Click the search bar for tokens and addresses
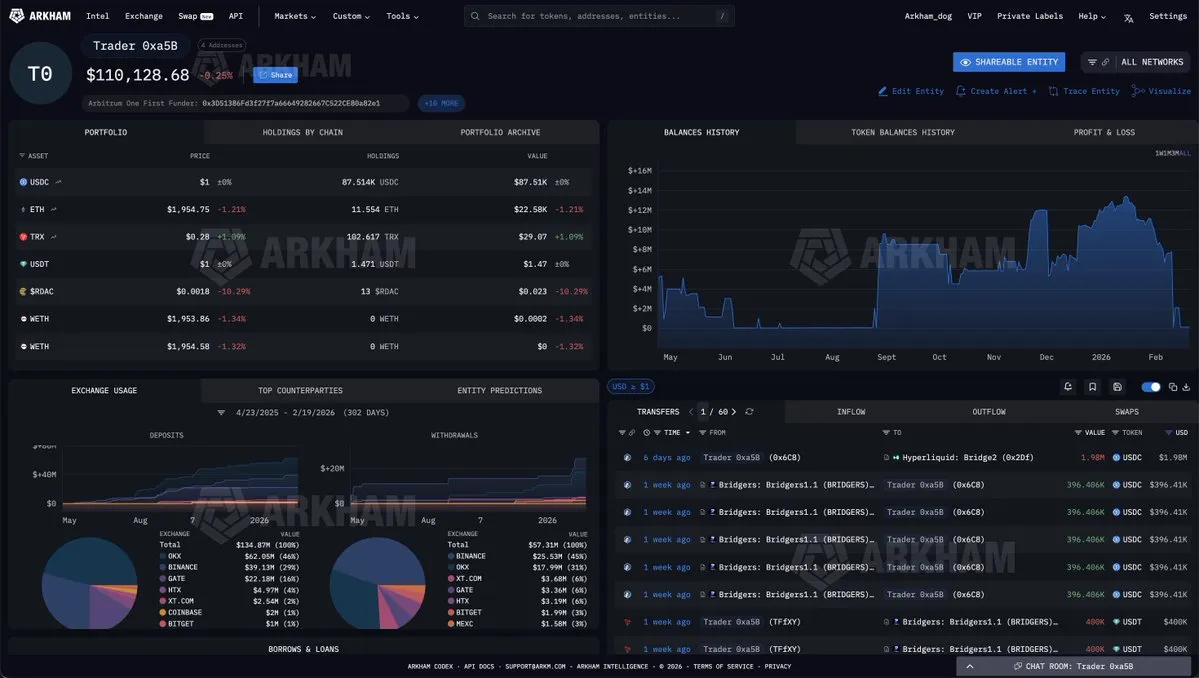1199x678 pixels. click(x=598, y=16)
